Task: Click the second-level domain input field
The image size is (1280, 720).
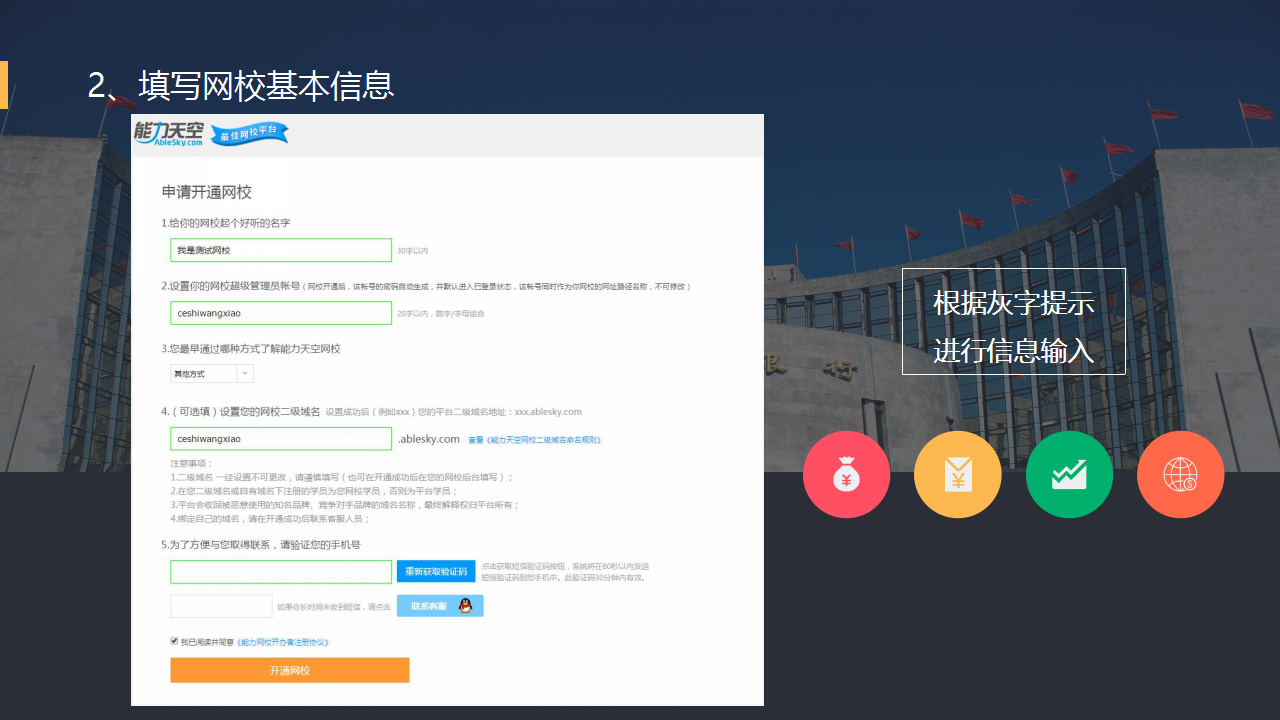Action: tap(280, 439)
